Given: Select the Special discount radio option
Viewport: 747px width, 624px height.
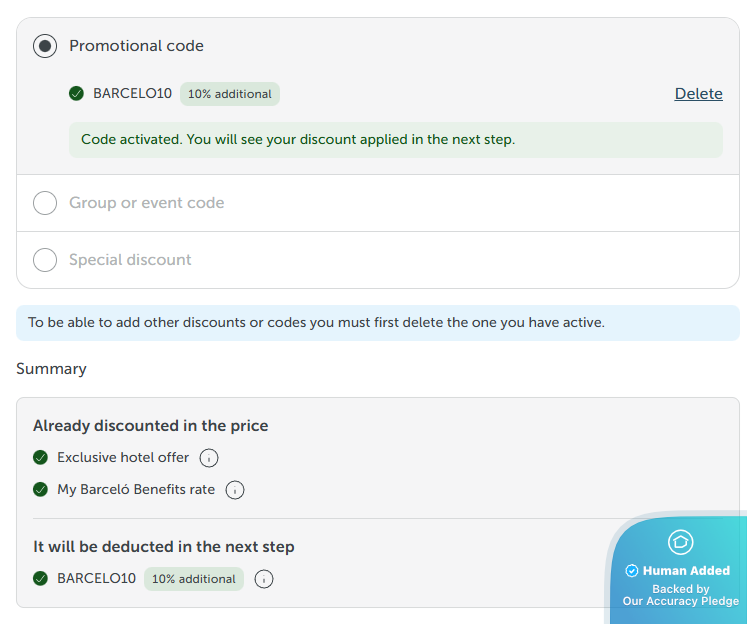Looking at the screenshot, I should pyautogui.click(x=45, y=260).
